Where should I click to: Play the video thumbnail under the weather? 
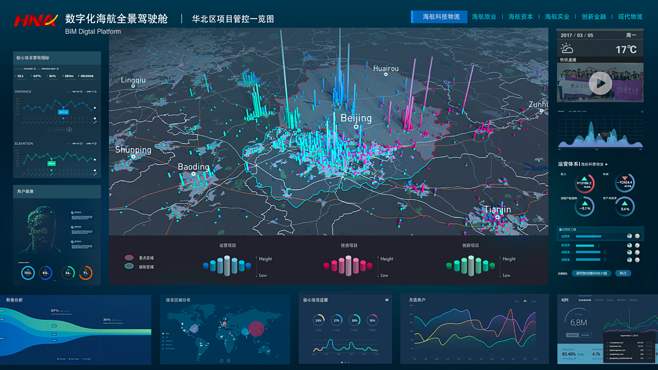tap(600, 83)
